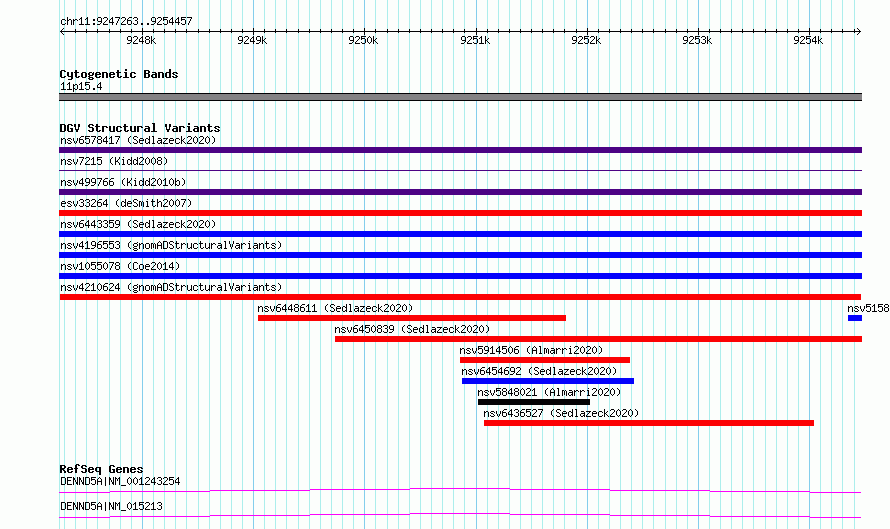Open the RefSeq Genes track title
Viewport: 890px width, 529px height.
tap(101, 469)
